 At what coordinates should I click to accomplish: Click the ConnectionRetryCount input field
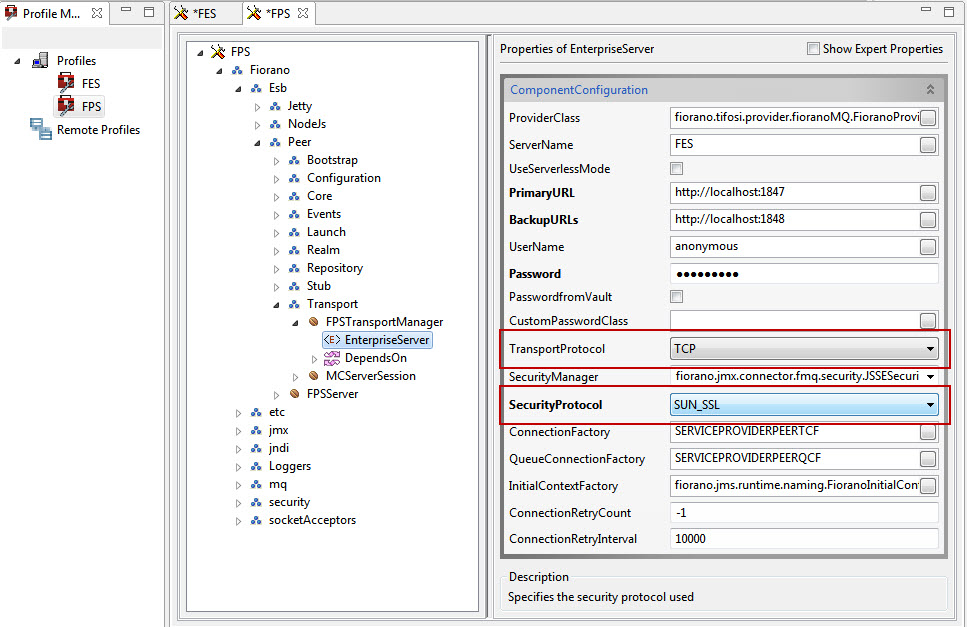click(x=804, y=513)
